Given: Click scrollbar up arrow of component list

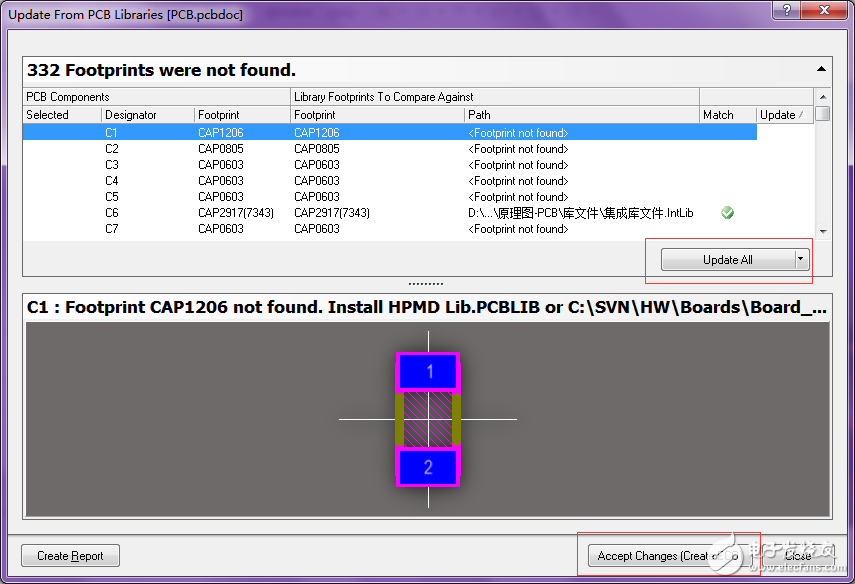Looking at the screenshot, I should pyautogui.click(x=823, y=97).
